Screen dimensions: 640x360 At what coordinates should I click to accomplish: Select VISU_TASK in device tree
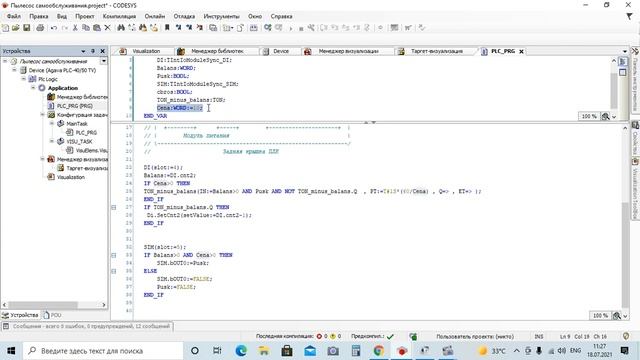pos(79,141)
